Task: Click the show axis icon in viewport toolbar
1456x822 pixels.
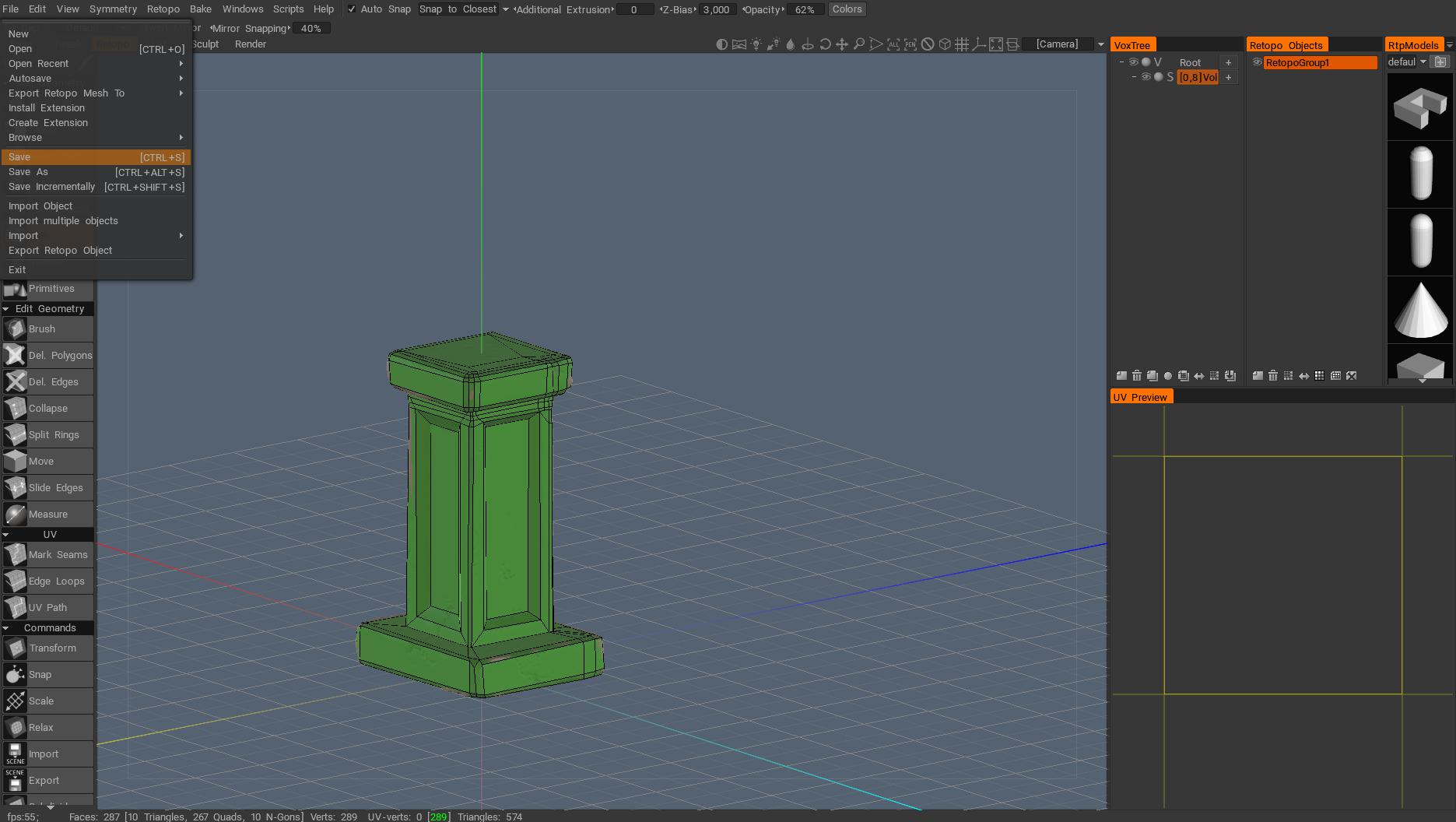Action: coord(979,44)
